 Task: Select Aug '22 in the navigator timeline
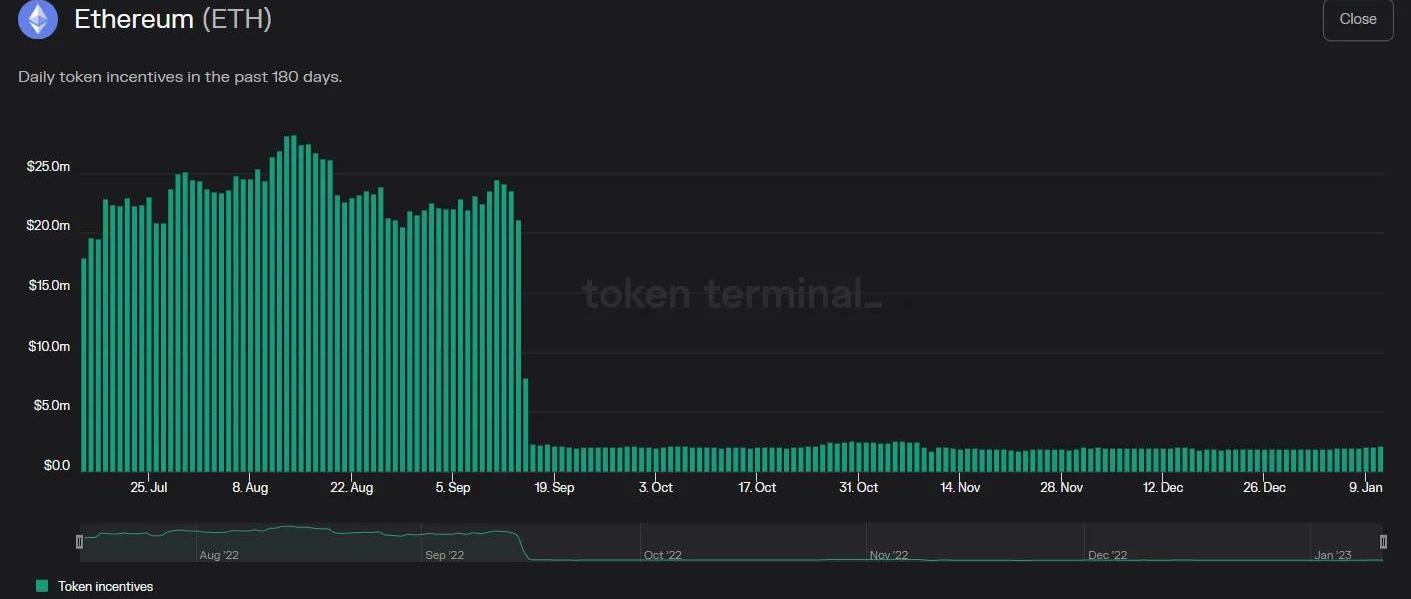pos(219,555)
